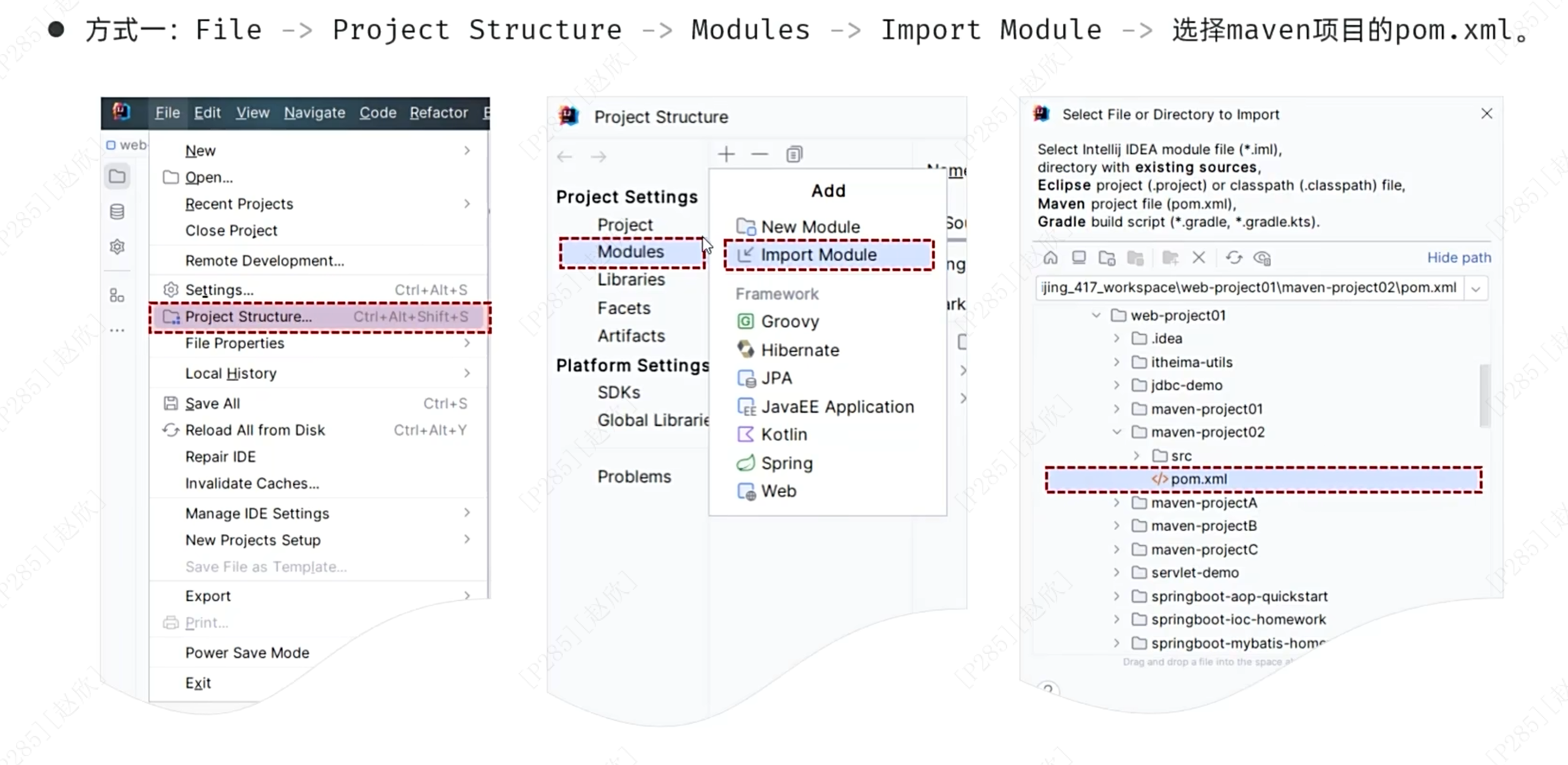Click the Hide path link
Screen dimensions: 1568x765
point(1459,257)
